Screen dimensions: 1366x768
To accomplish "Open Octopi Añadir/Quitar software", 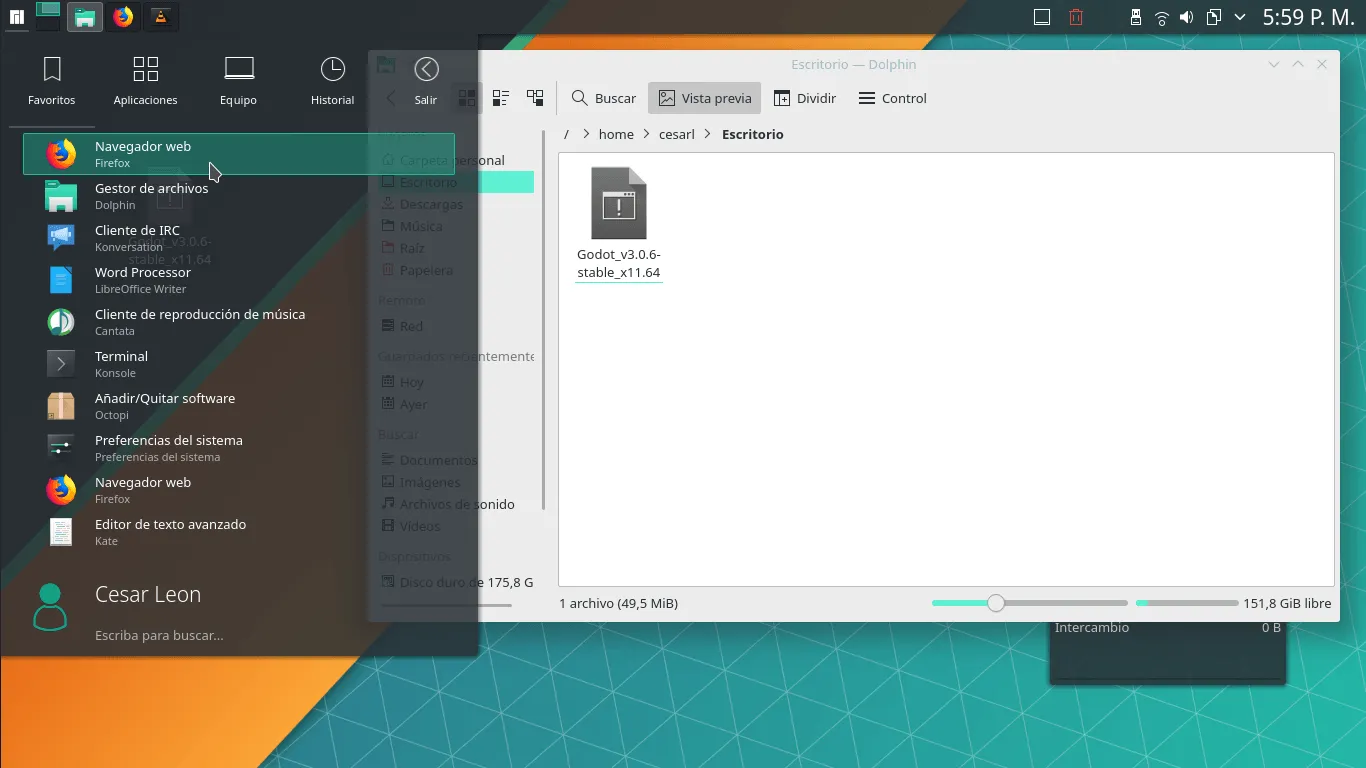I will [239, 406].
